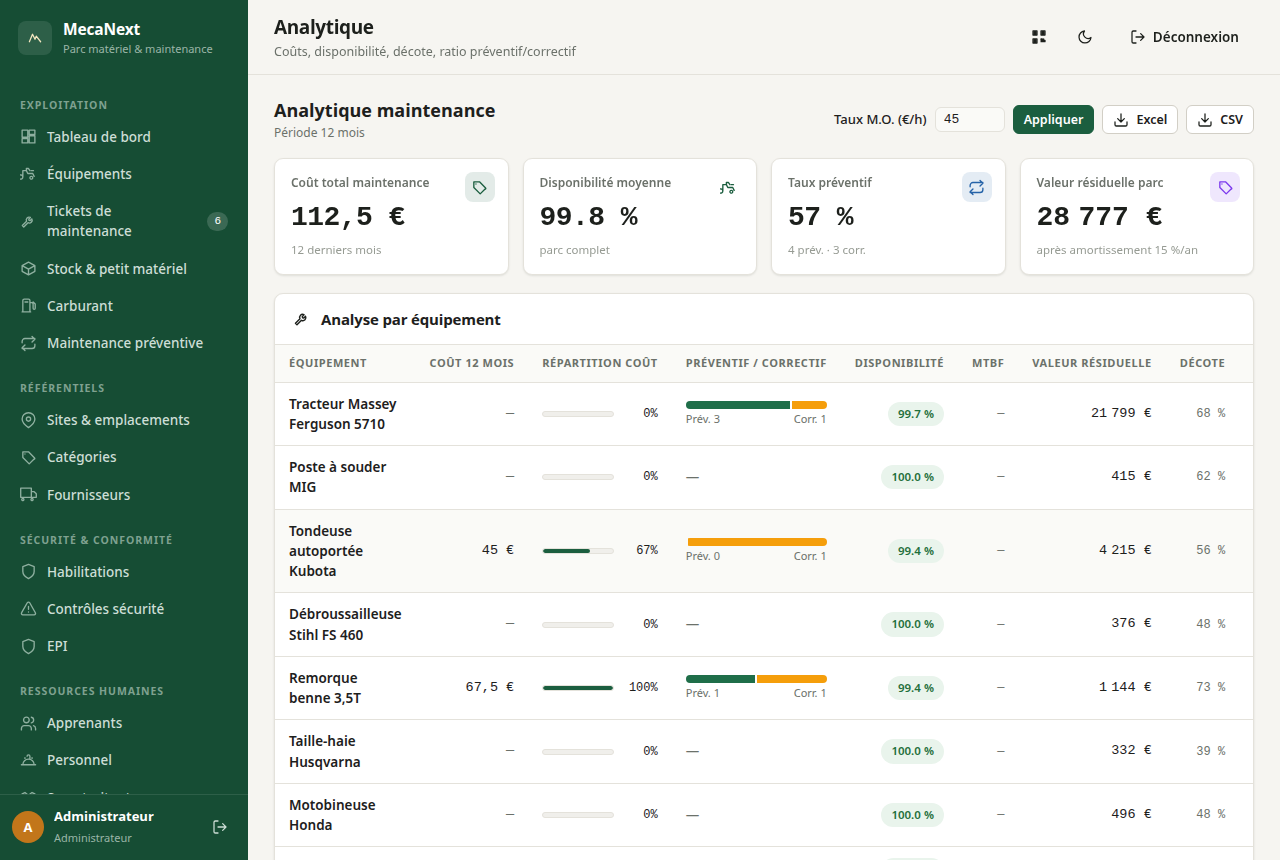Open the Apprenants page
The width and height of the screenshot is (1280, 860).
pos(124,723)
